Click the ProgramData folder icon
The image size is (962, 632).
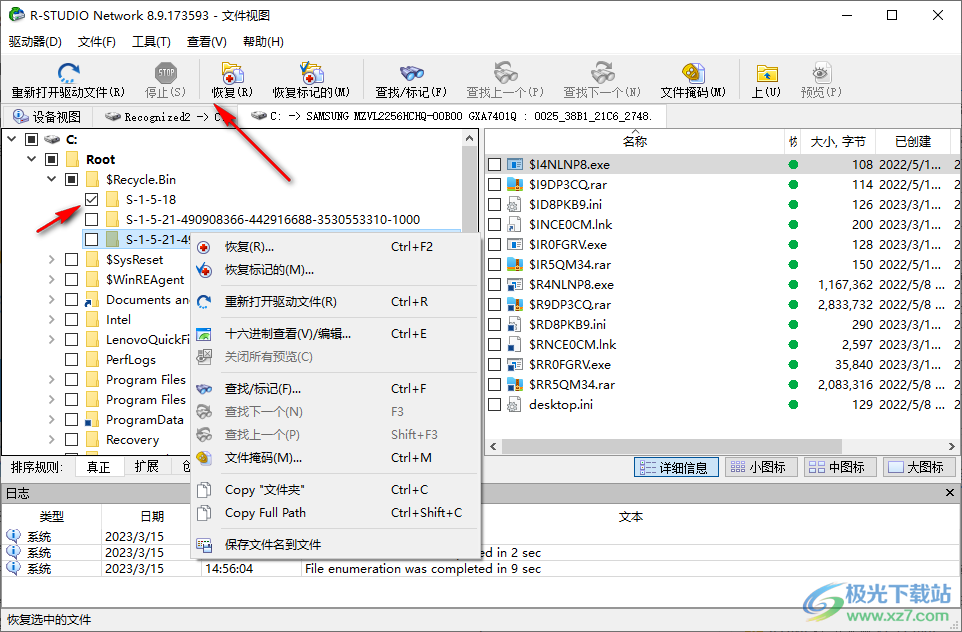[x=93, y=420]
